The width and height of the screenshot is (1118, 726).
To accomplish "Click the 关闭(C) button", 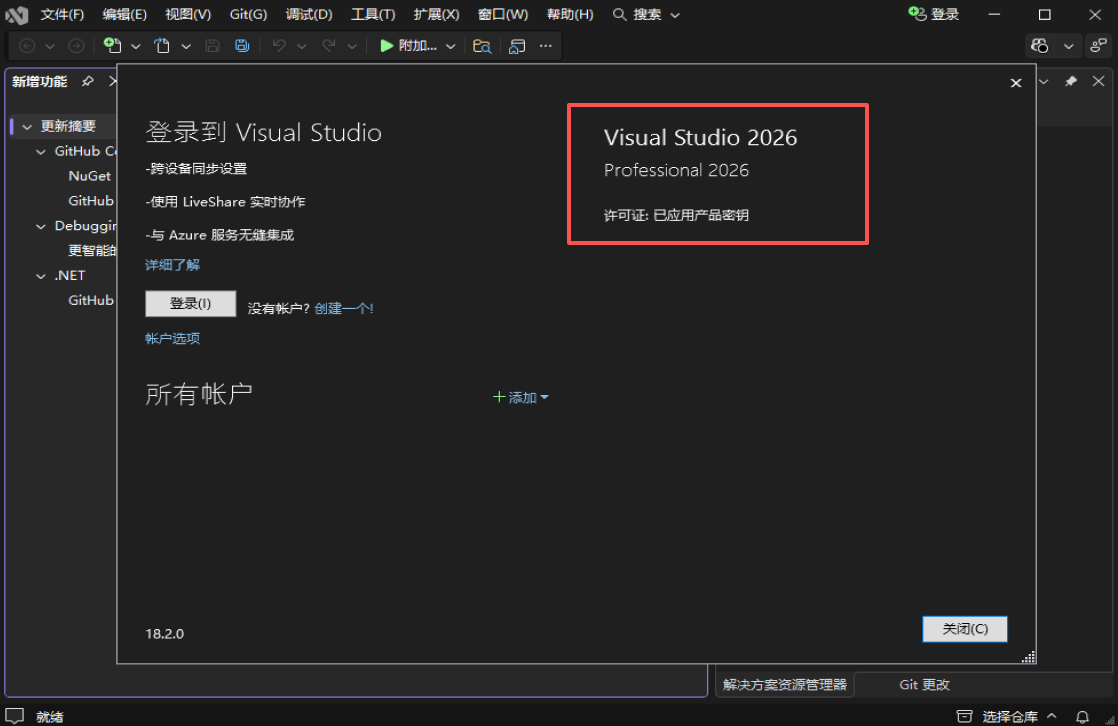I will tap(965, 629).
